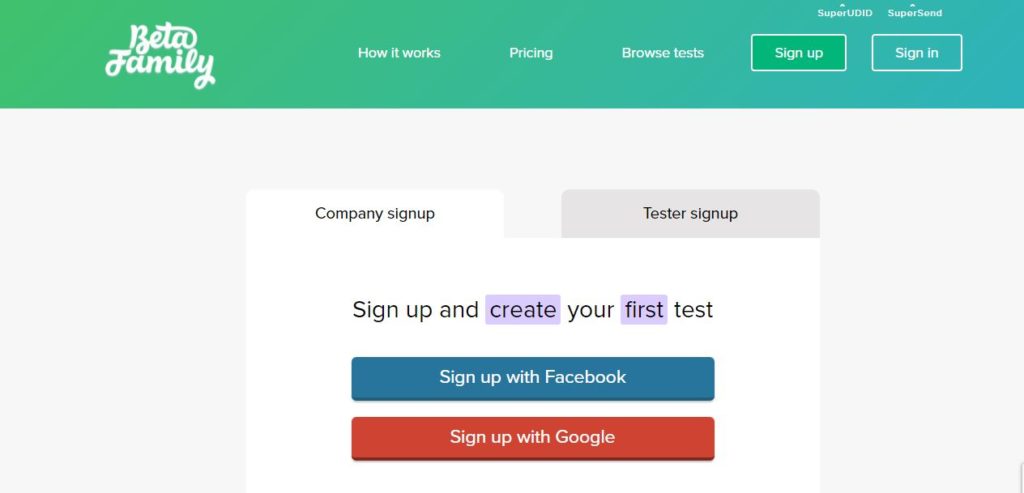Open the Pricing page
This screenshot has height=493, width=1024.
click(531, 53)
